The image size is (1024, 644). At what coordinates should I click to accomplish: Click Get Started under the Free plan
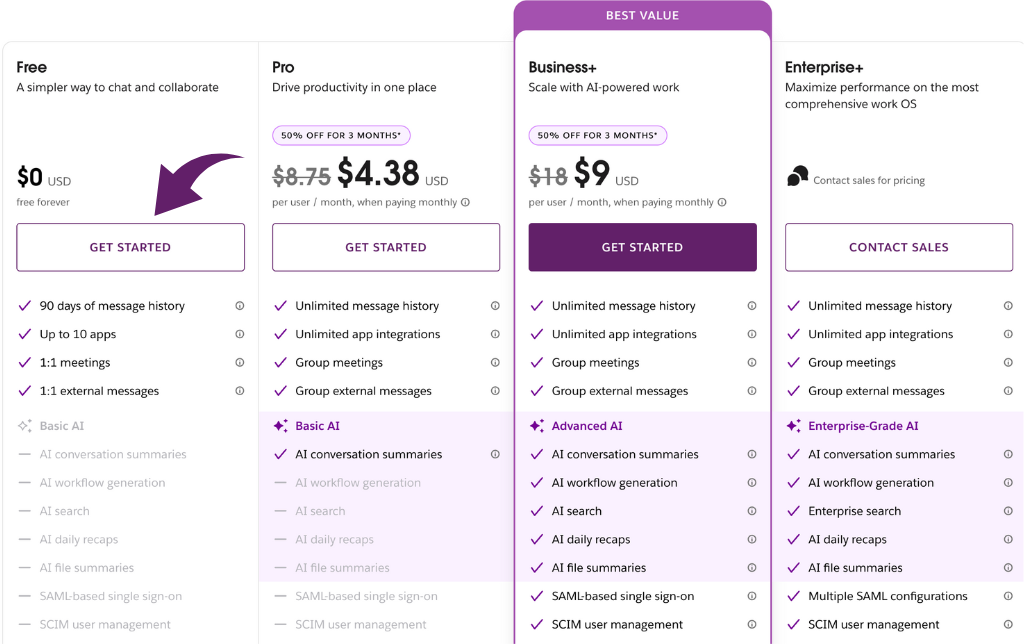click(x=130, y=247)
